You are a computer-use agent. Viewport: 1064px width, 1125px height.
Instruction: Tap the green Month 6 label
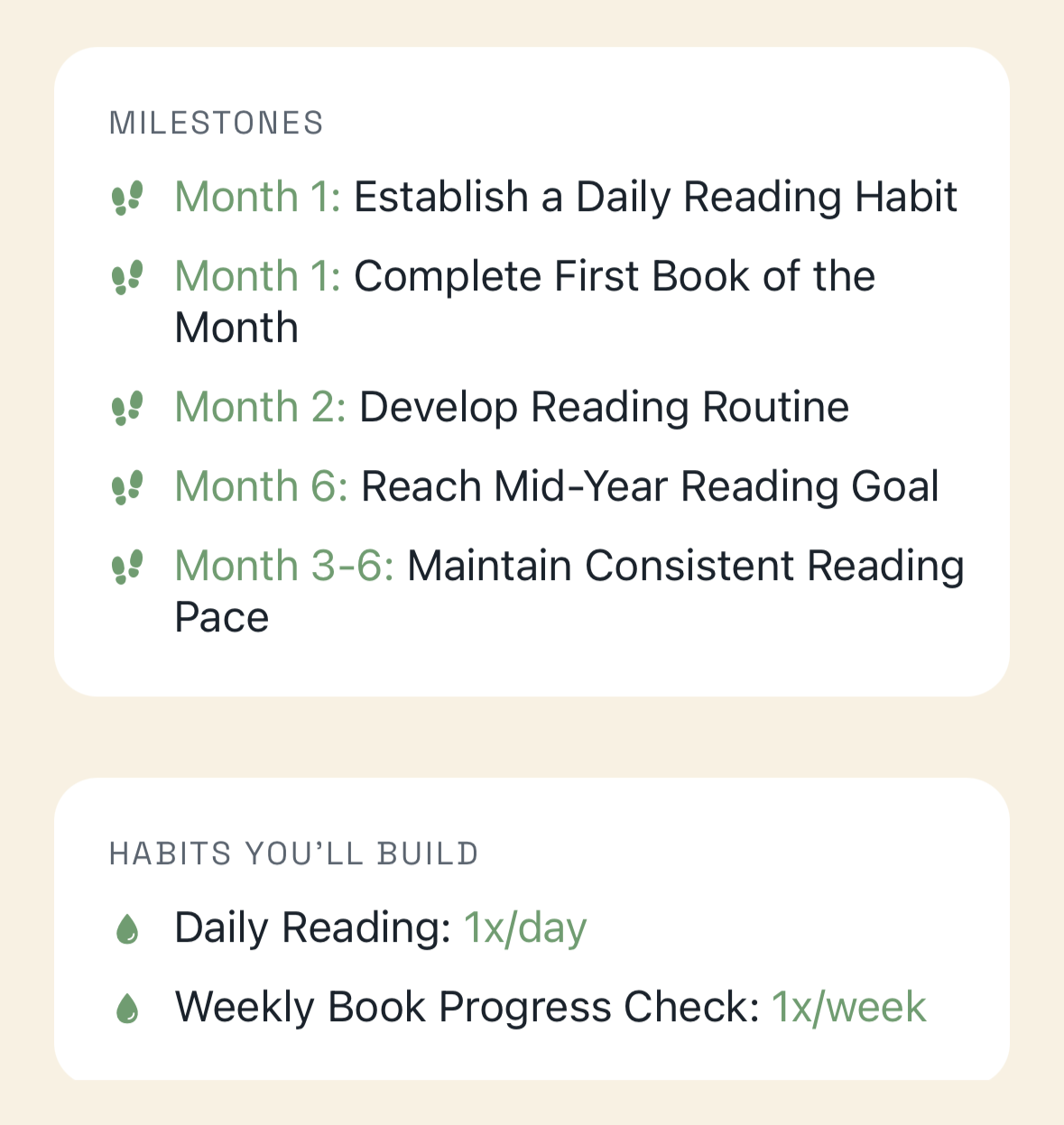click(x=261, y=486)
